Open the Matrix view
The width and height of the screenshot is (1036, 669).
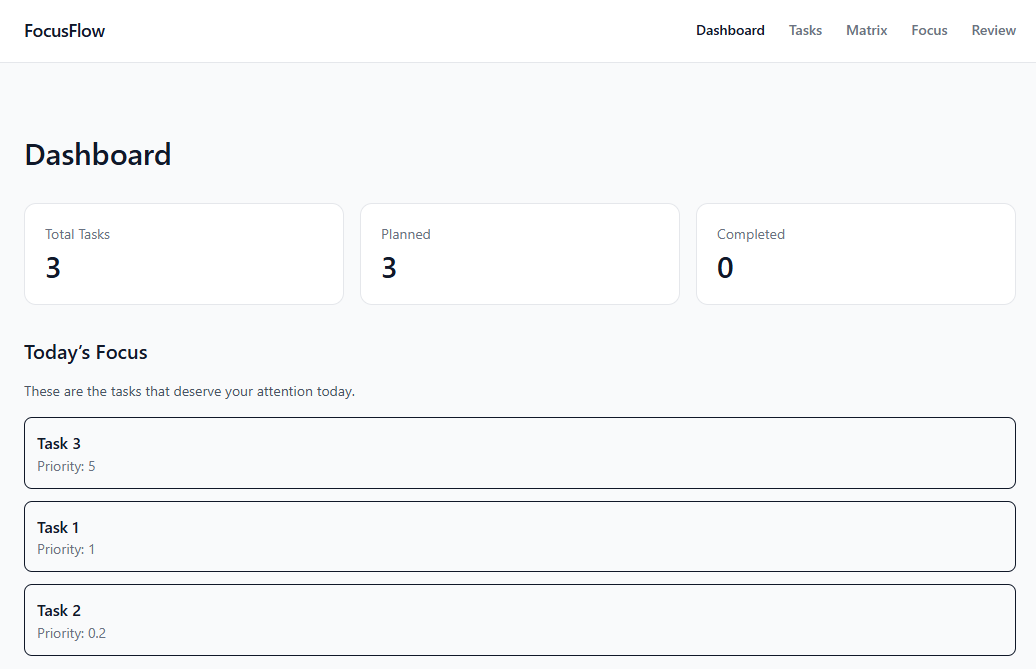tap(866, 31)
